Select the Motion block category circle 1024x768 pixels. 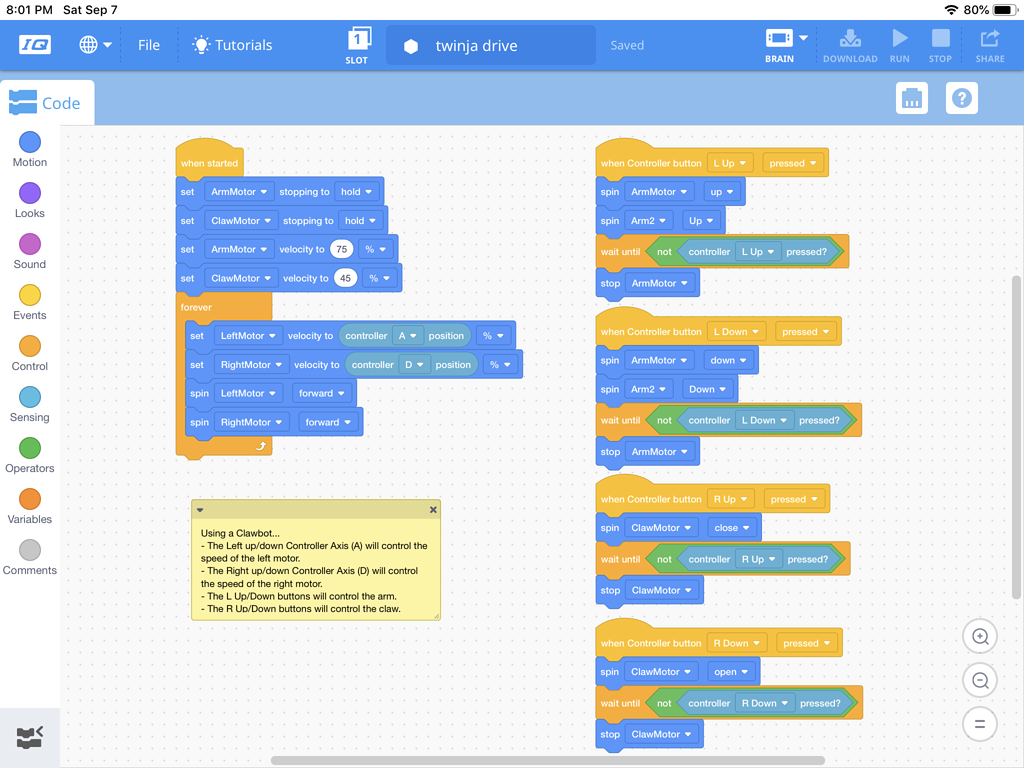pos(30,142)
